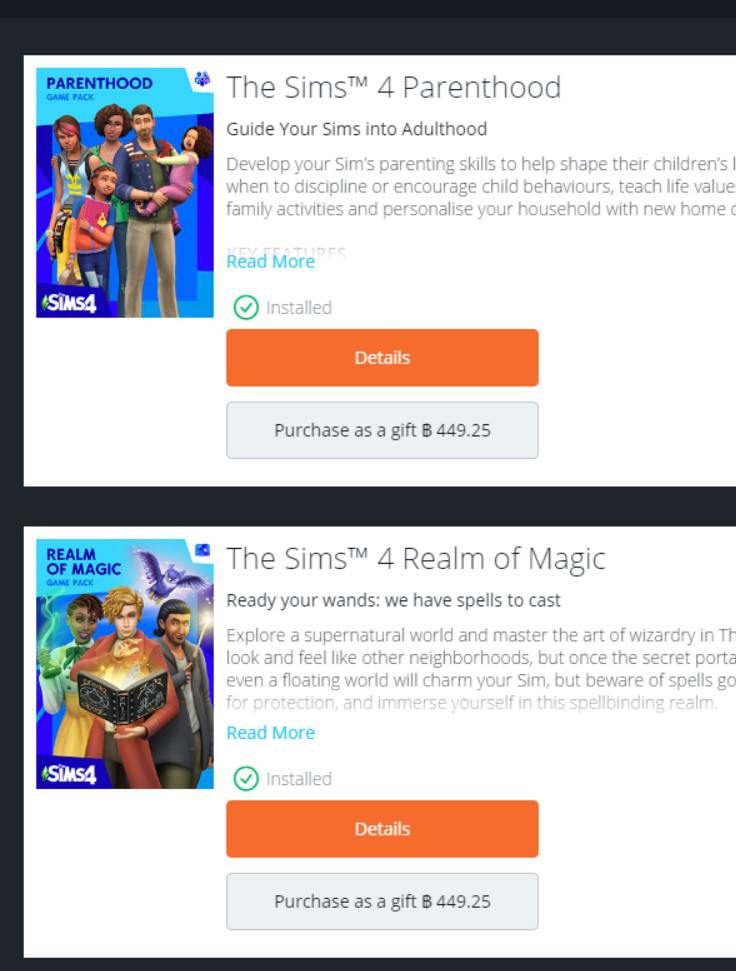The width and height of the screenshot is (736, 971).
Task: Expand Parenthood description with Read More
Action: [x=271, y=261]
